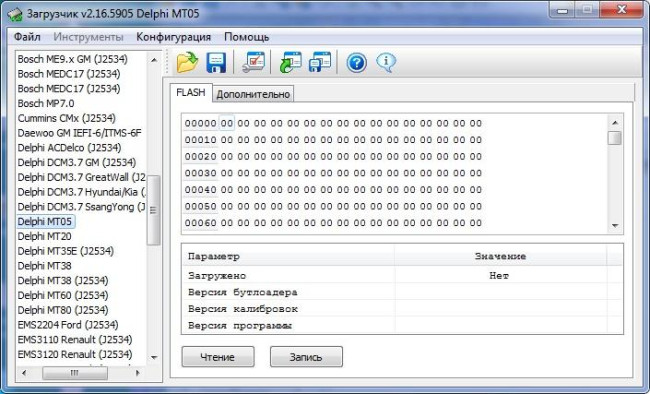Select Delphi MT60 (J2534) entry
This screenshot has height=394, width=650.
click(x=63, y=295)
